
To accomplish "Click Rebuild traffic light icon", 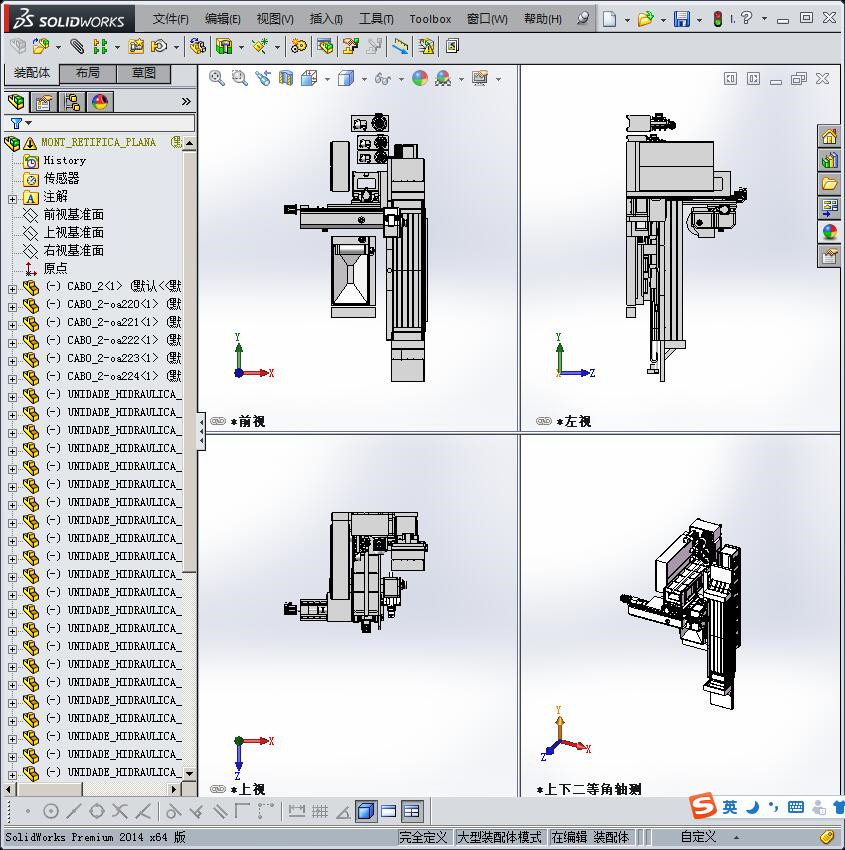I will click(x=718, y=19).
